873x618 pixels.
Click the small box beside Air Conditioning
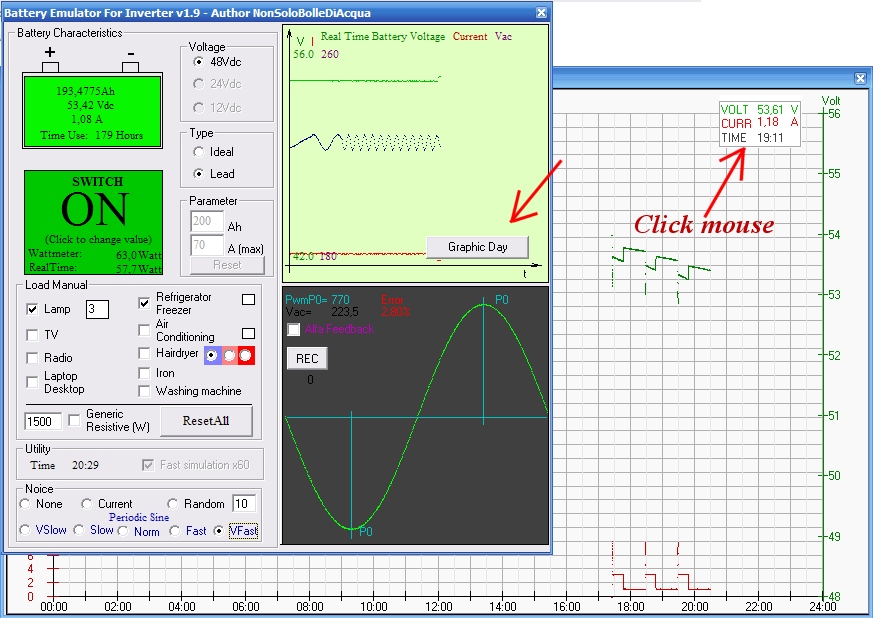(x=249, y=333)
